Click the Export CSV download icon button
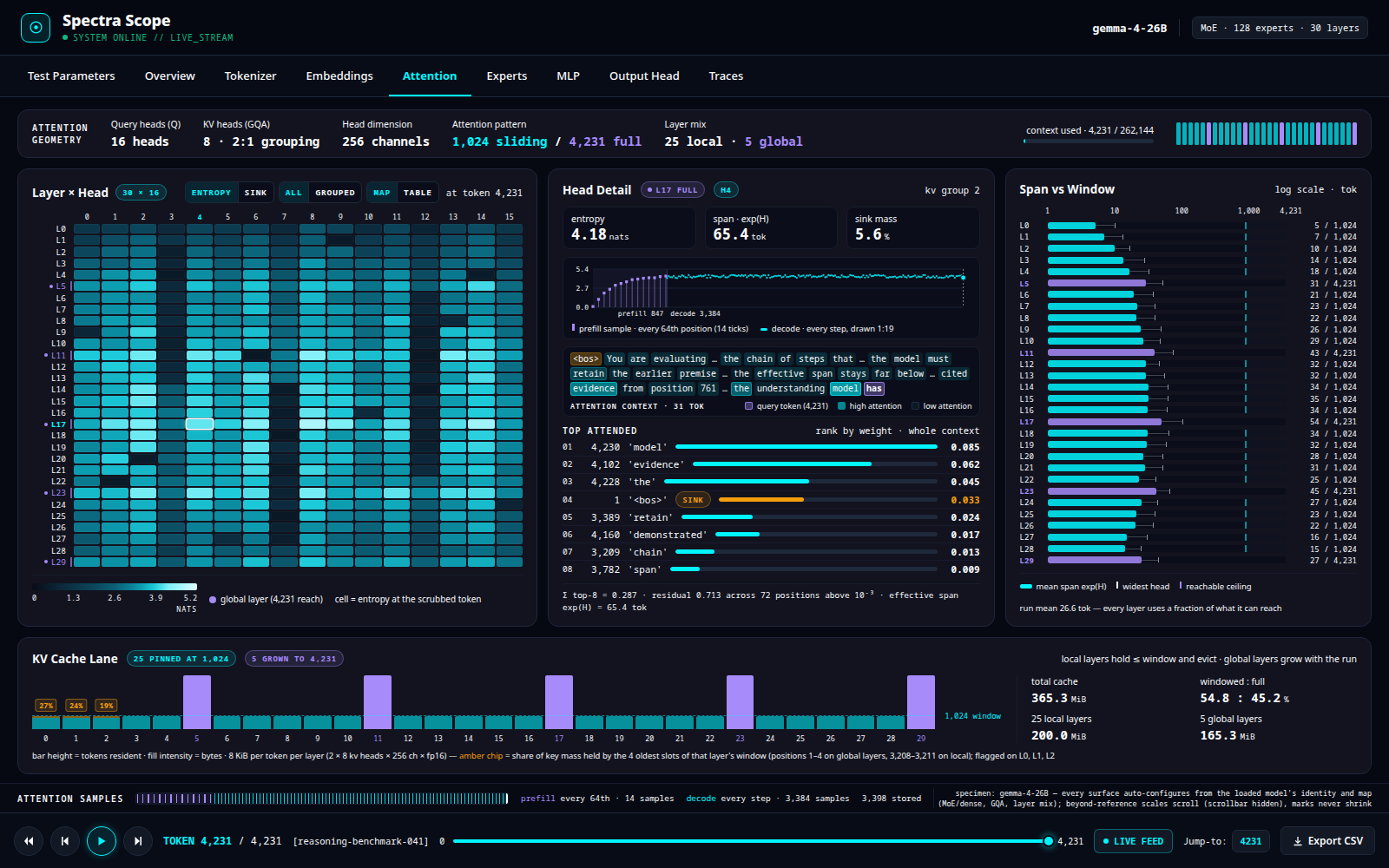This screenshot has width=1389, height=868. tap(1328, 841)
